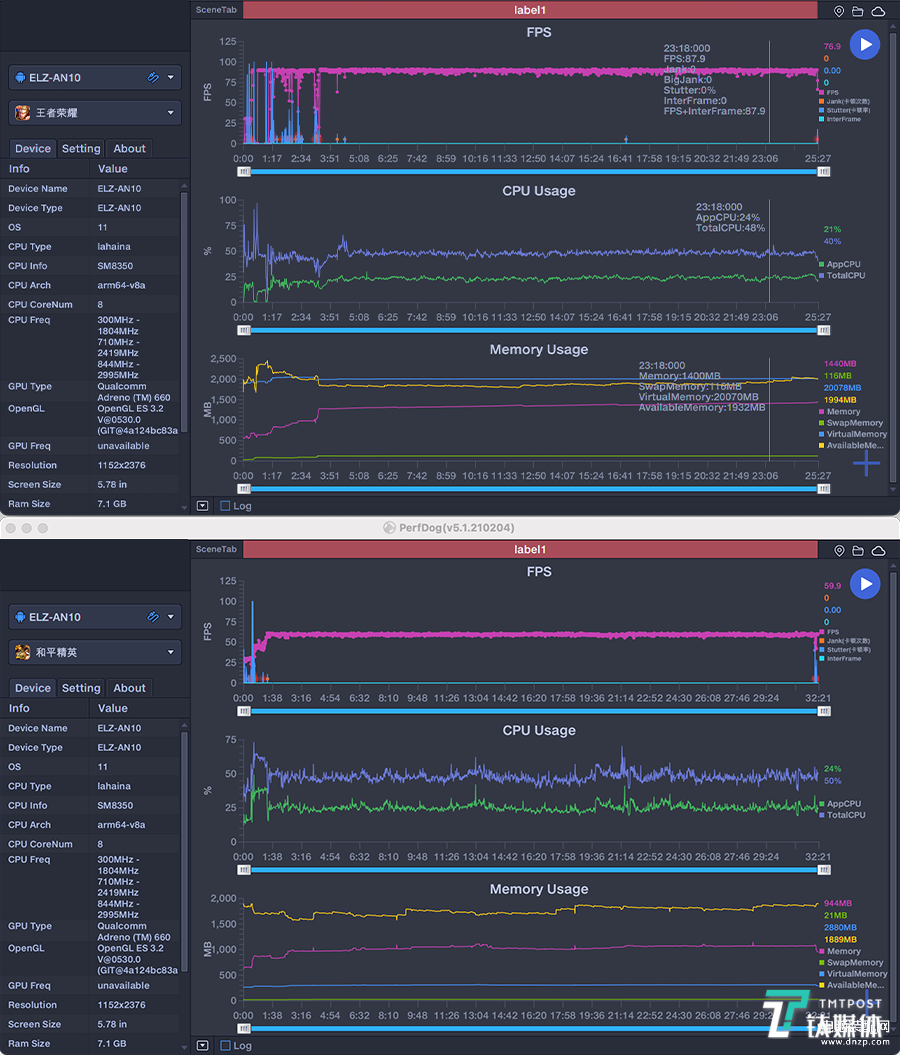Click the link icon beside ELZ-AN10 in top window
Image resolution: width=900 pixels, height=1055 pixels.
153,77
